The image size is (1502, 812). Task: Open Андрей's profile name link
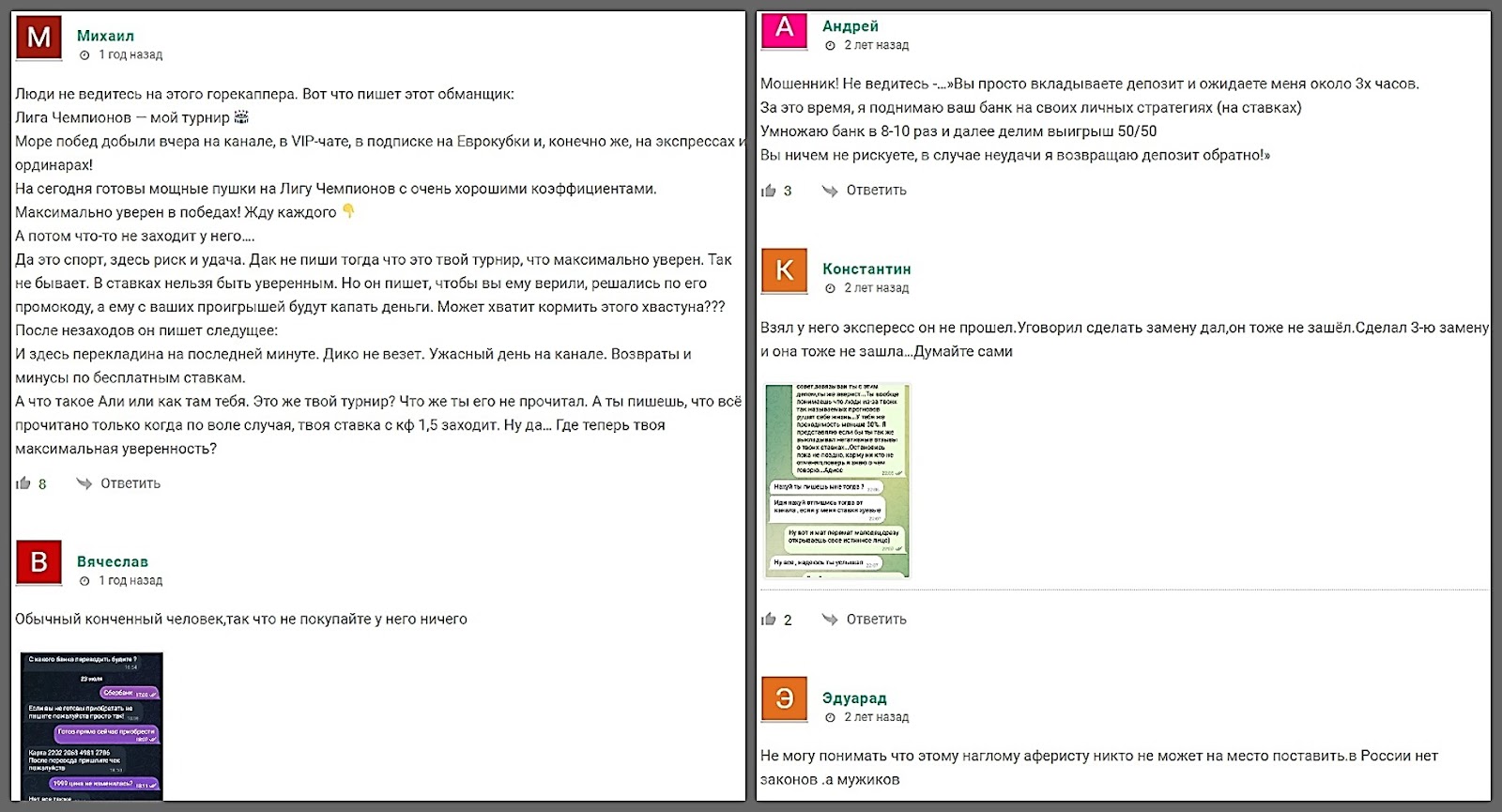[x=851, y=26]
